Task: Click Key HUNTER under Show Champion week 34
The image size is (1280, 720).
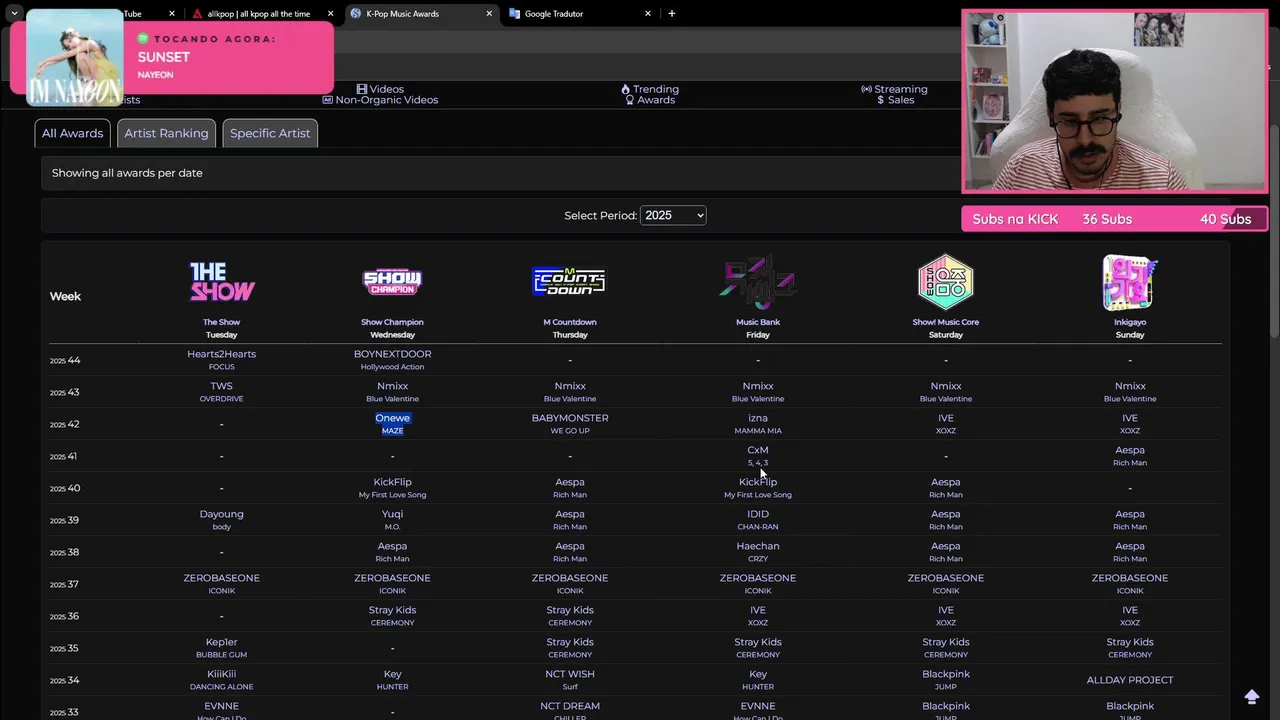Action: (x=392, y=679)
